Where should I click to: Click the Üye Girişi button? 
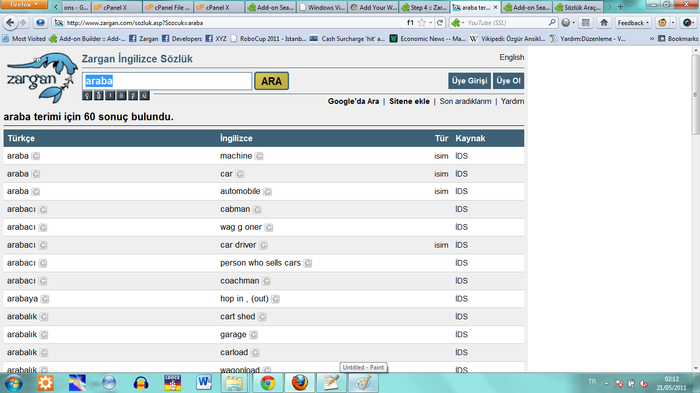click(469, 81)
